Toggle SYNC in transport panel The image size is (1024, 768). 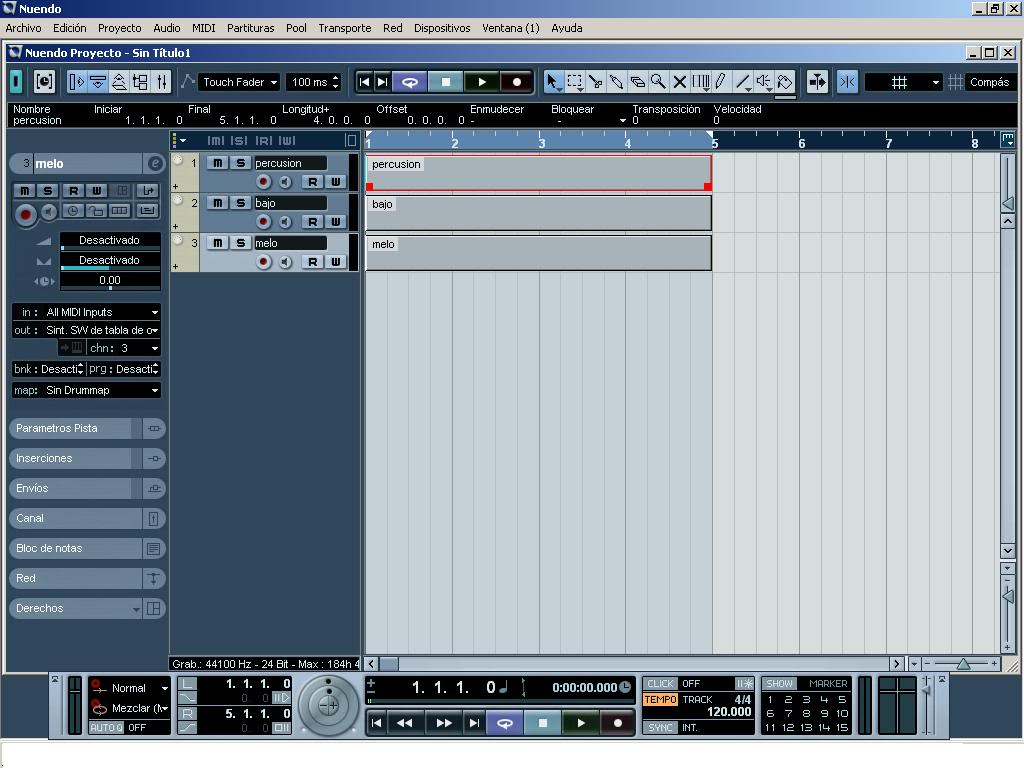[x=660, y=727]
